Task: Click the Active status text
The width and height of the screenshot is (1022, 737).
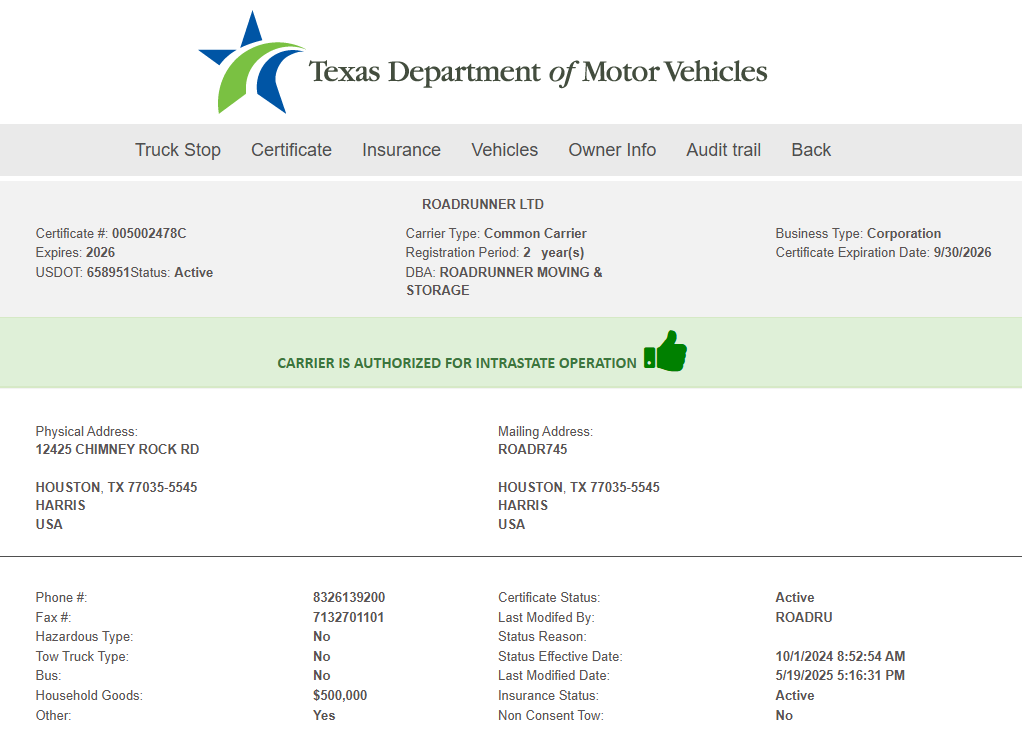Action: point(194,272)
